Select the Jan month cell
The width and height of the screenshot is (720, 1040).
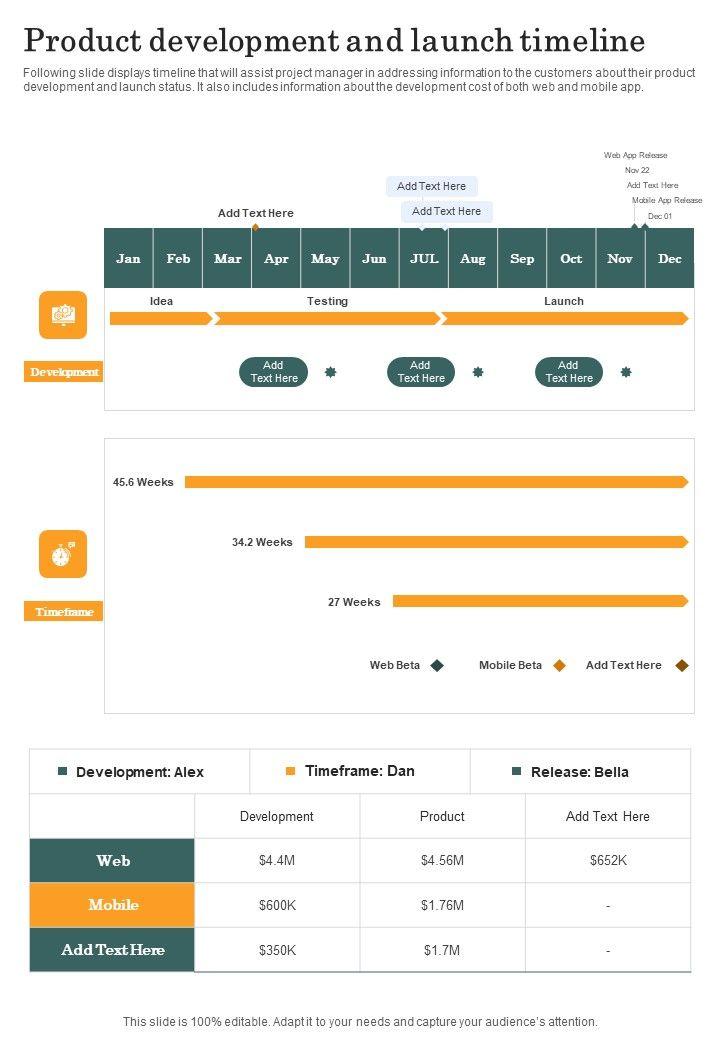(129, 258)
